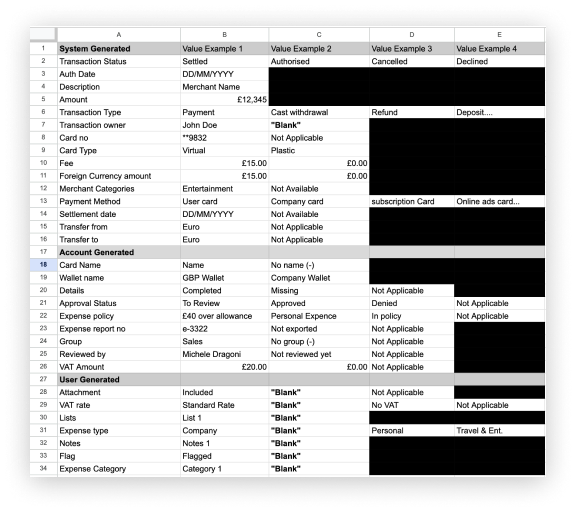
Task: Click the 'Virtual' cell
Action: [224, 151]
